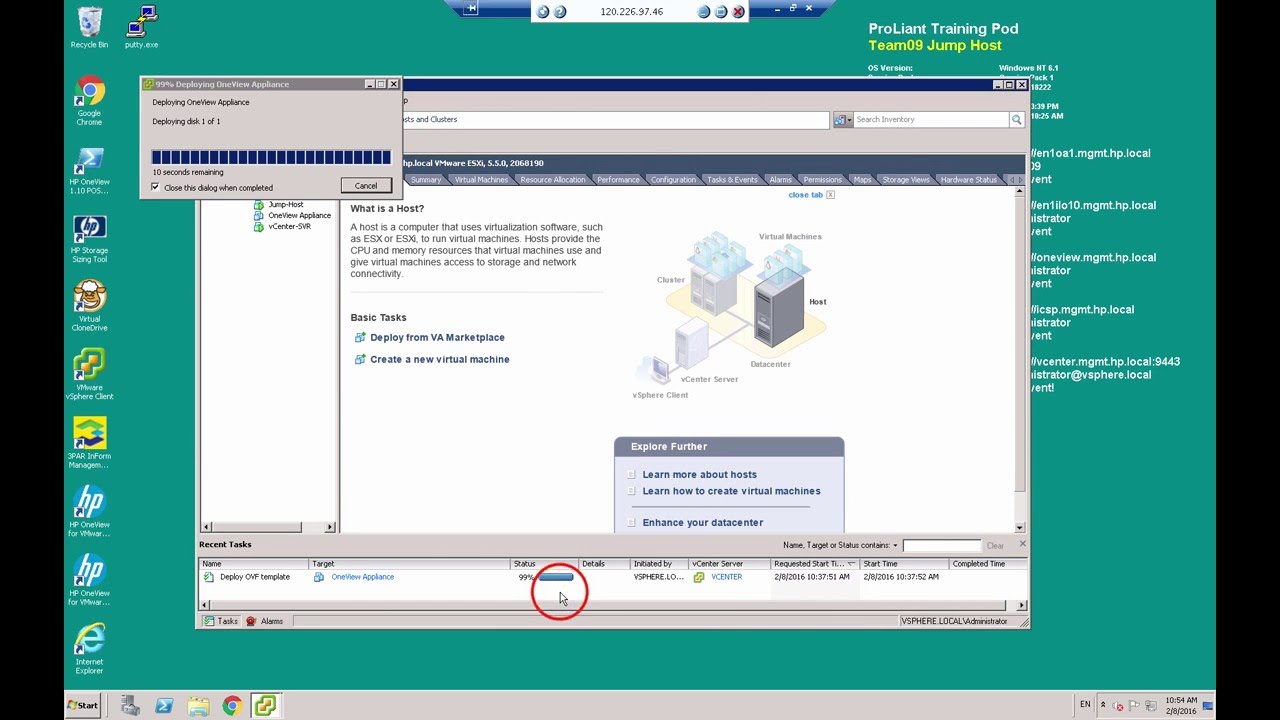Click the Tasks button in status bar

point(221,621)
